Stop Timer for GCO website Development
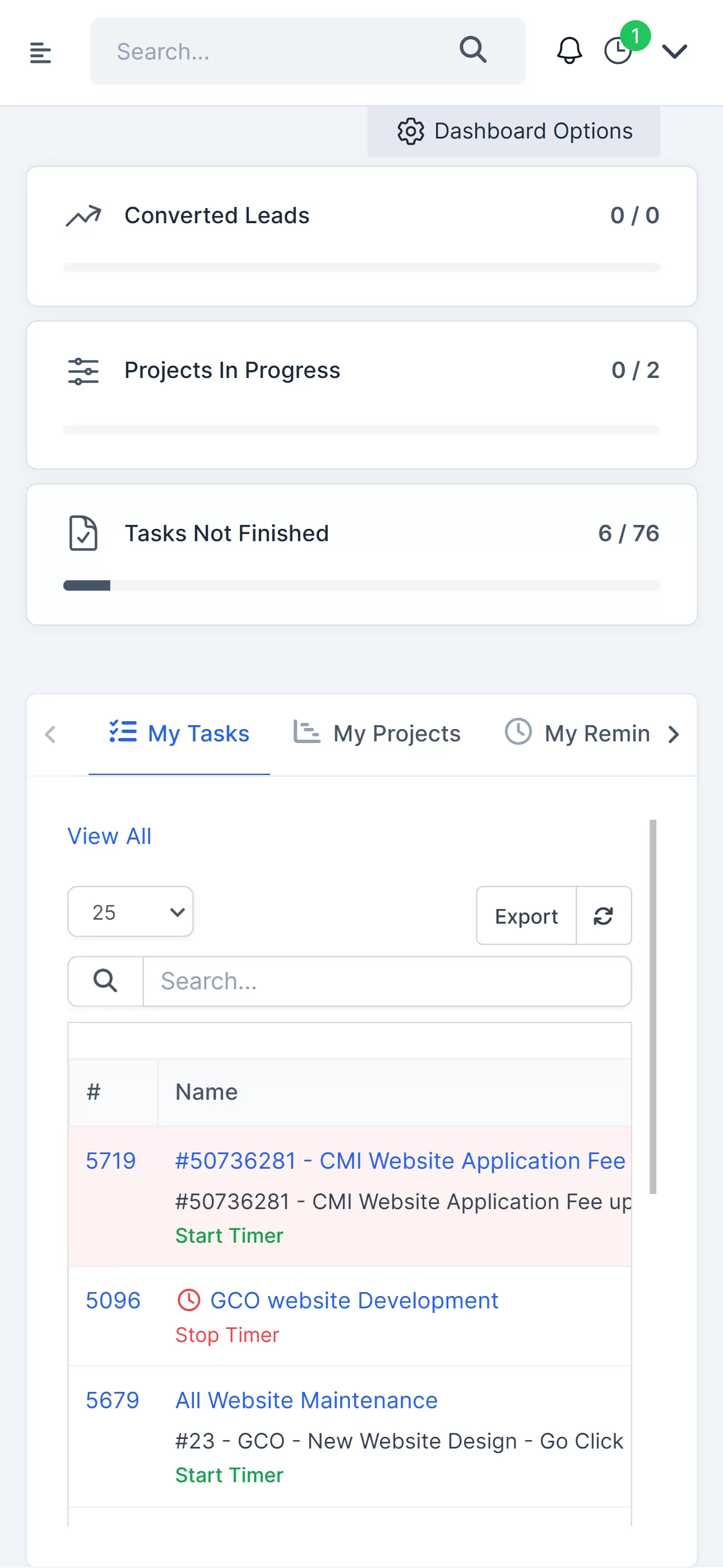 (227, 1335)
